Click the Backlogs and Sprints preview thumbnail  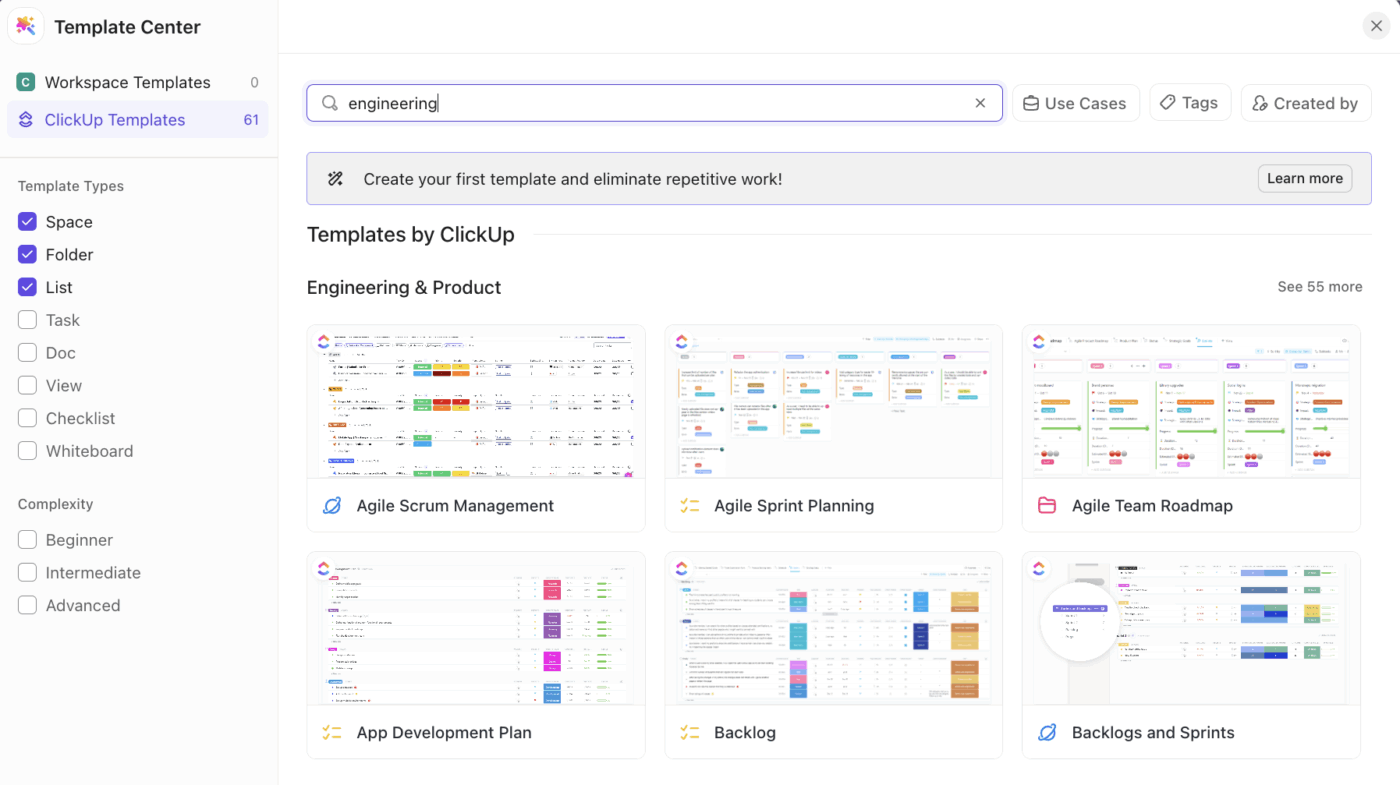point(1191,629)
